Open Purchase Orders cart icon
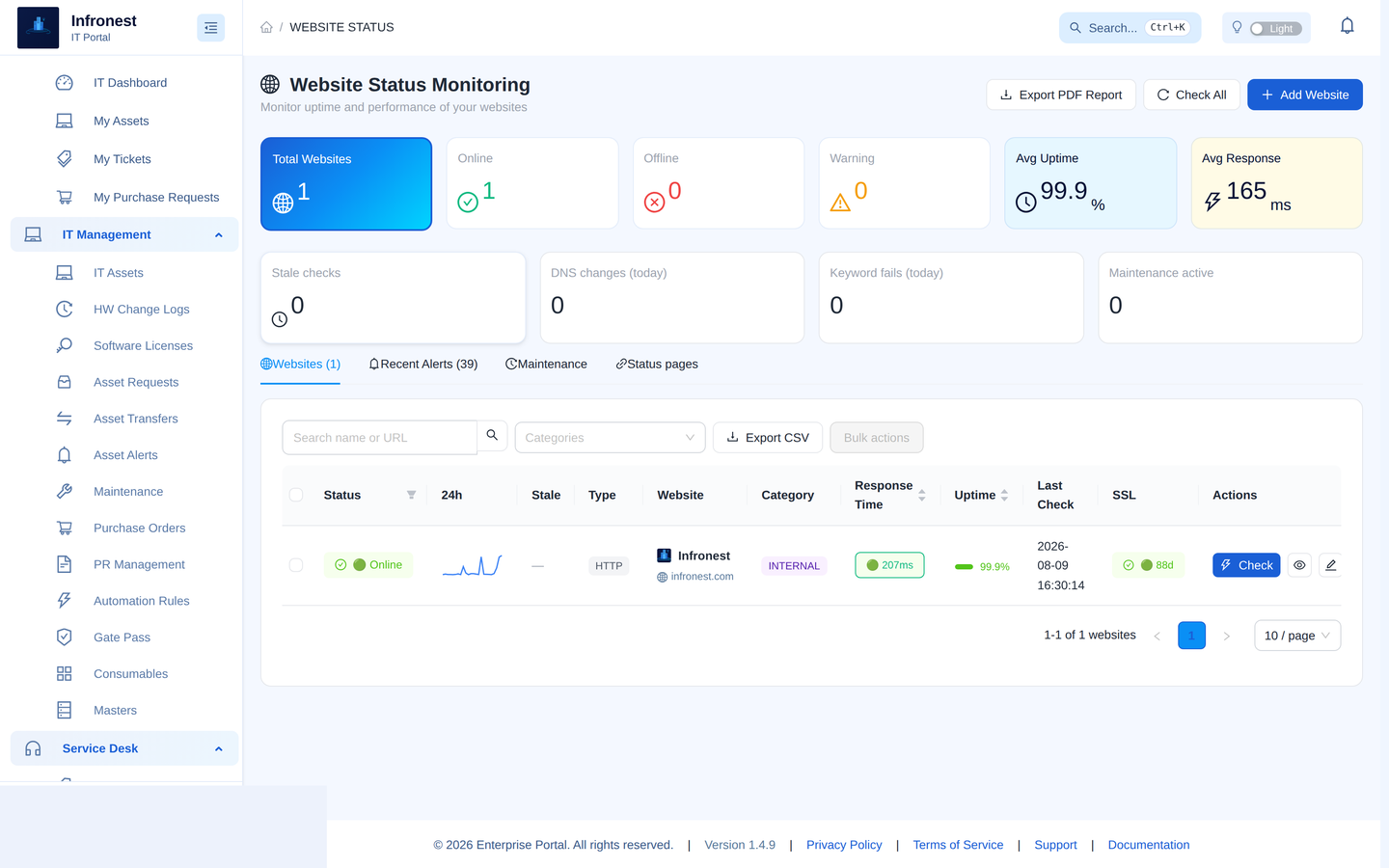 point(65,528)
